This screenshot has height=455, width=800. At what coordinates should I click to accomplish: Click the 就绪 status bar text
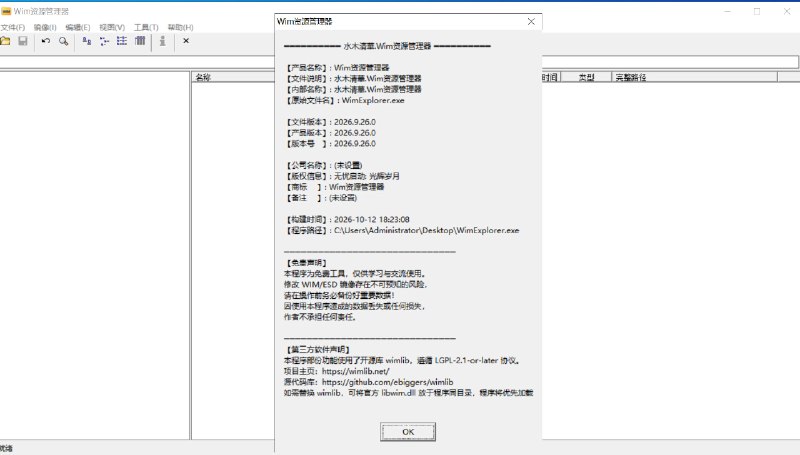point(6,448)
